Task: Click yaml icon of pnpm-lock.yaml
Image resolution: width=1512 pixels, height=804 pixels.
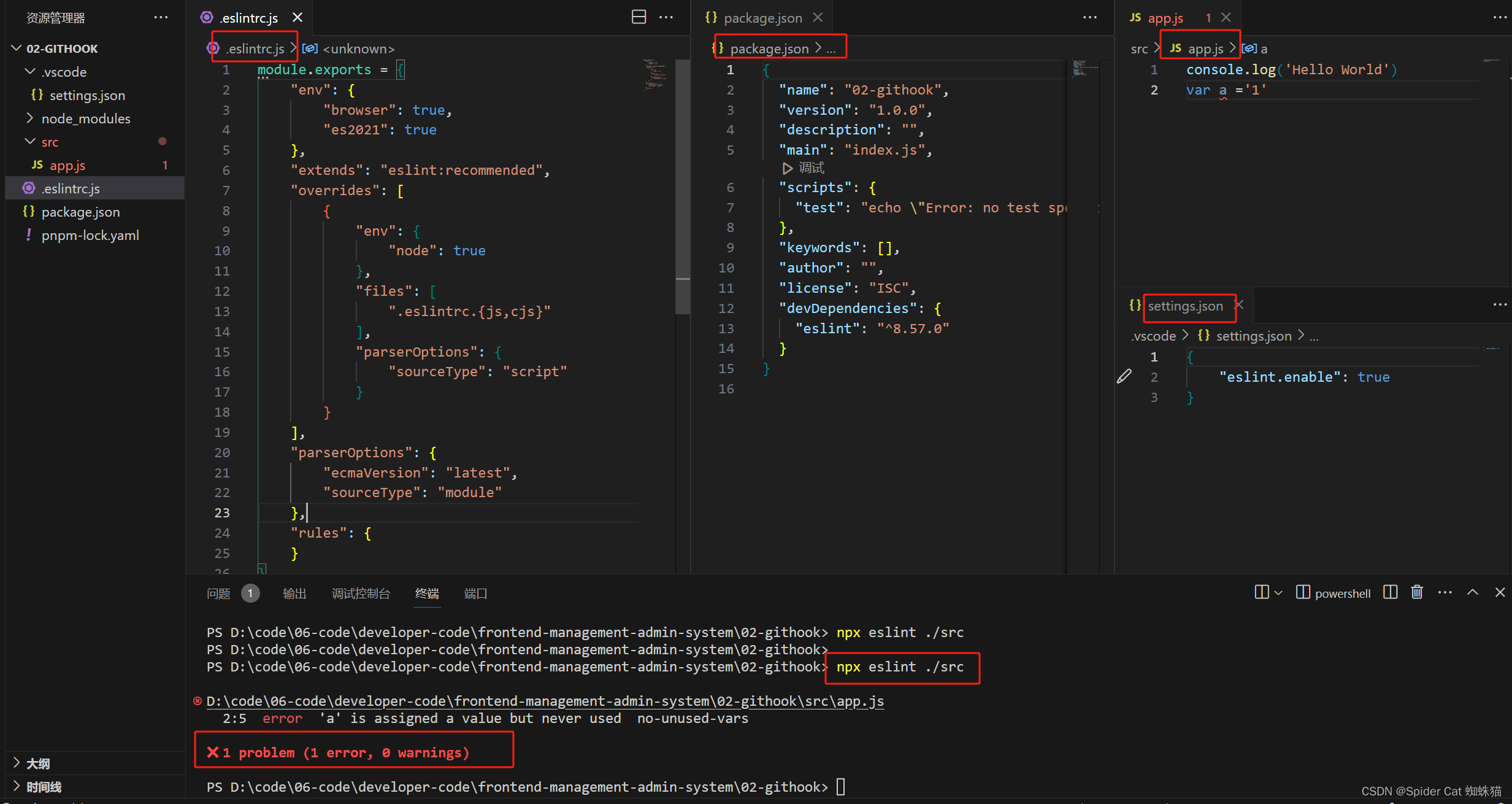Action: click(29, 234)
